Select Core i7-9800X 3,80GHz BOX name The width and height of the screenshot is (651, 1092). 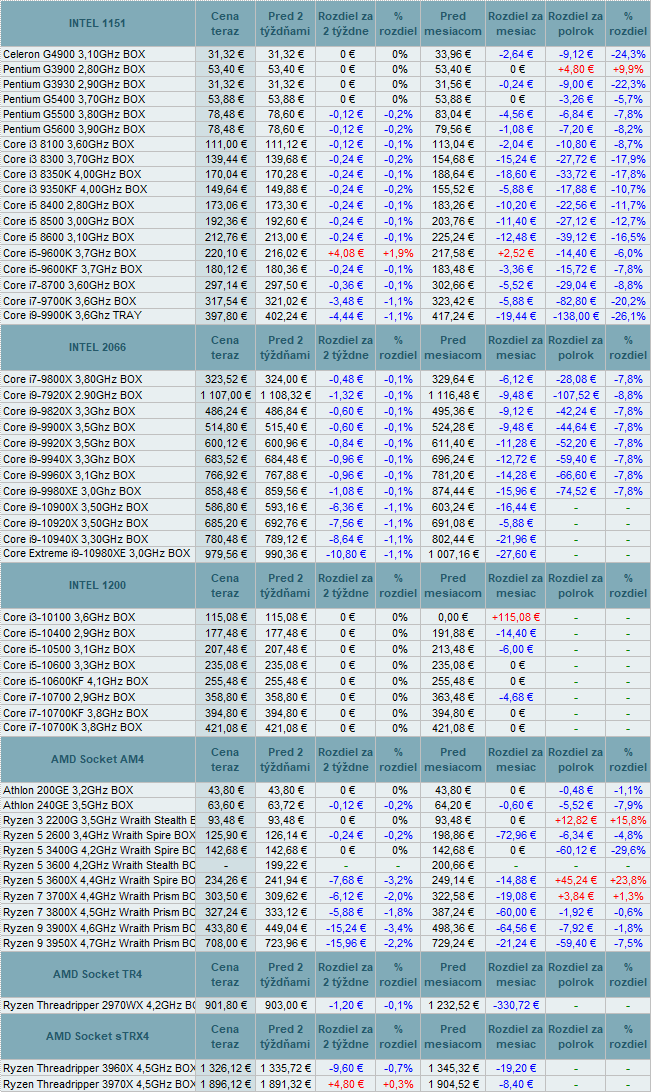(x=72, y=380)
